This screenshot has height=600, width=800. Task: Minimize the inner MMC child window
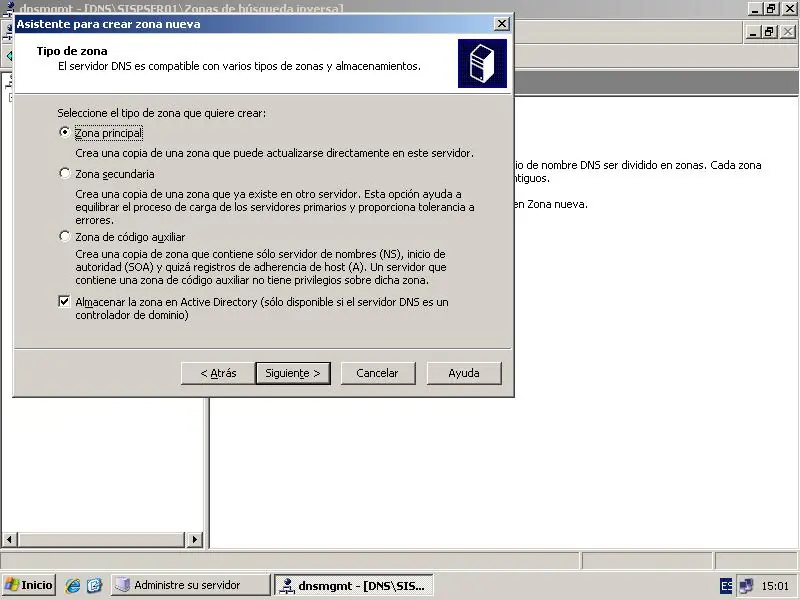click(x=753, y=32)
